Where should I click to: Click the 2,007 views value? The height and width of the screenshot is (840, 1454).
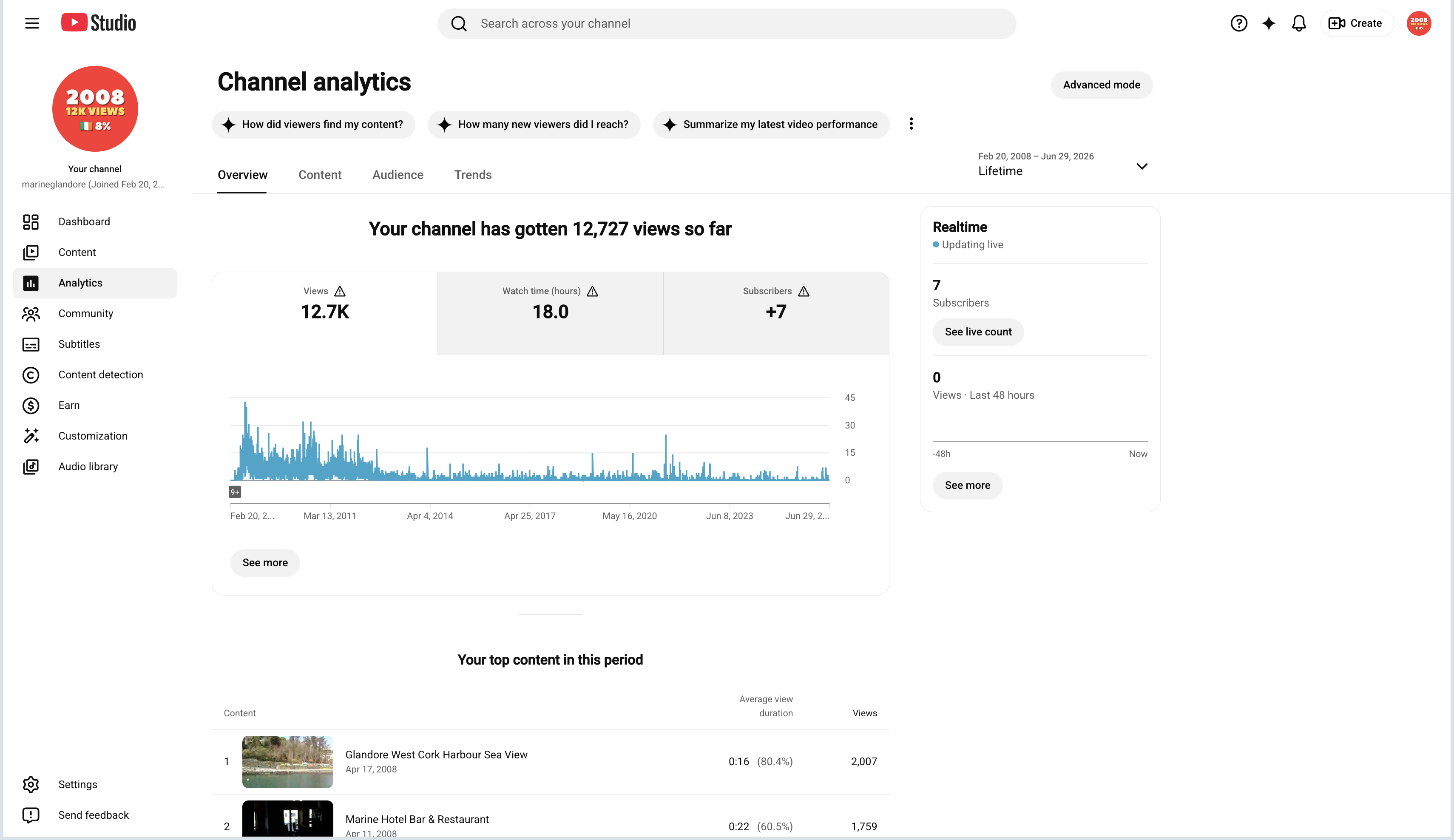864,761
